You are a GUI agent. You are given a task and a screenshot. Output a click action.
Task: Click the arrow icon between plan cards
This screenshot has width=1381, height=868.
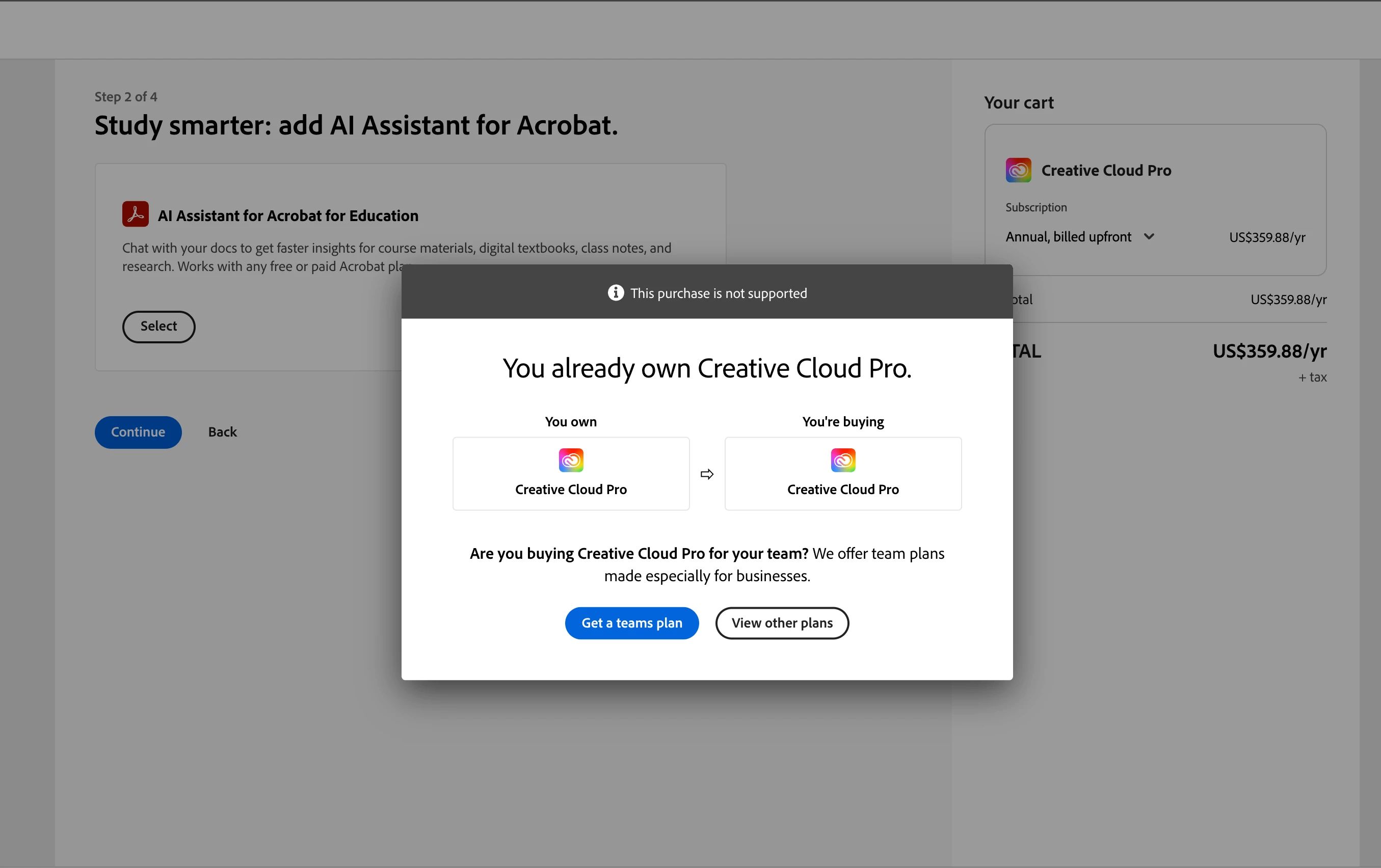(x=707, y=474)
